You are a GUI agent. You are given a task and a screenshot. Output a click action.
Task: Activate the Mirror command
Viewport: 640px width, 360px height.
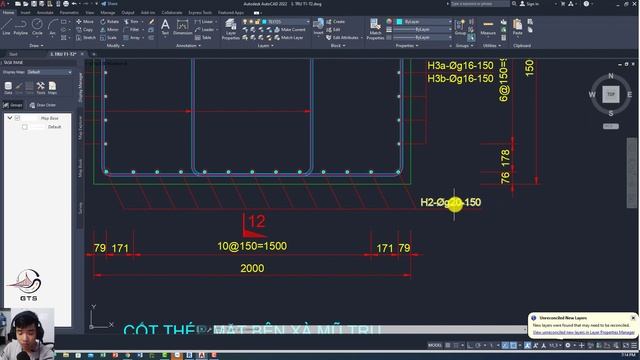(109, 30)
